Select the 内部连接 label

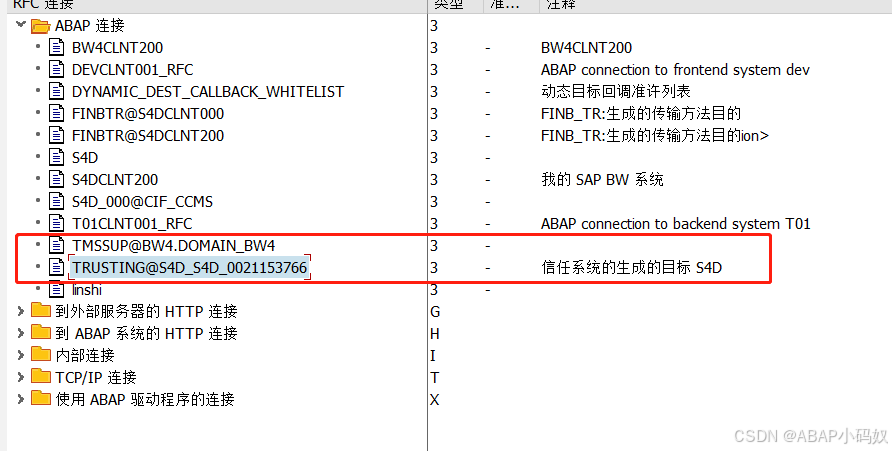click(x=85, y=355)
